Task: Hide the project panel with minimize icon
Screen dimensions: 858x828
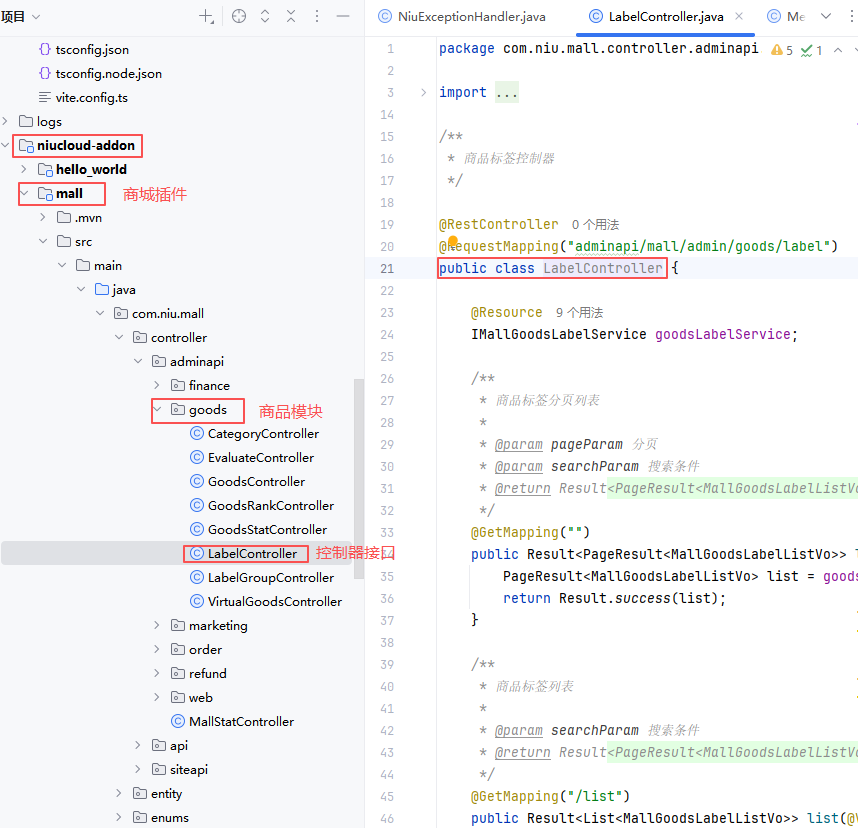Action: [343, 16]
